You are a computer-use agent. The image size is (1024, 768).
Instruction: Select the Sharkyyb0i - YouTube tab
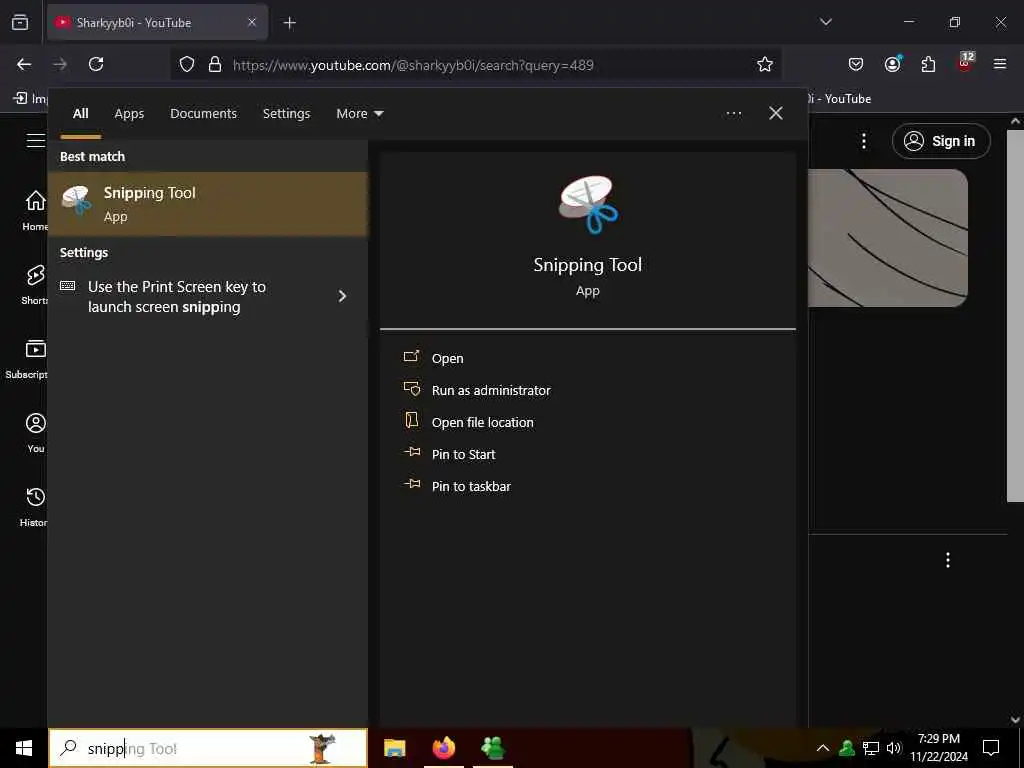coord(157,22)
